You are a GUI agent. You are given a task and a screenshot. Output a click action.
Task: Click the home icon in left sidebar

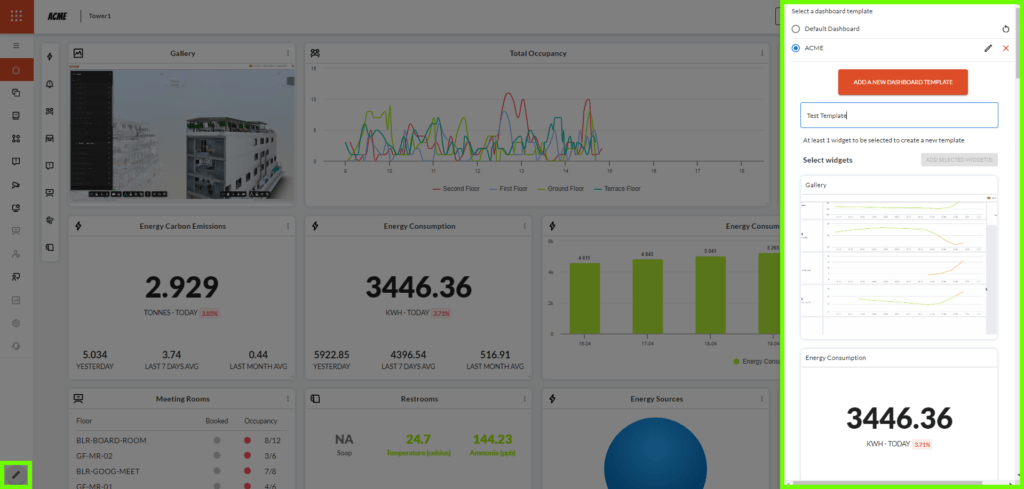[16, 70]
